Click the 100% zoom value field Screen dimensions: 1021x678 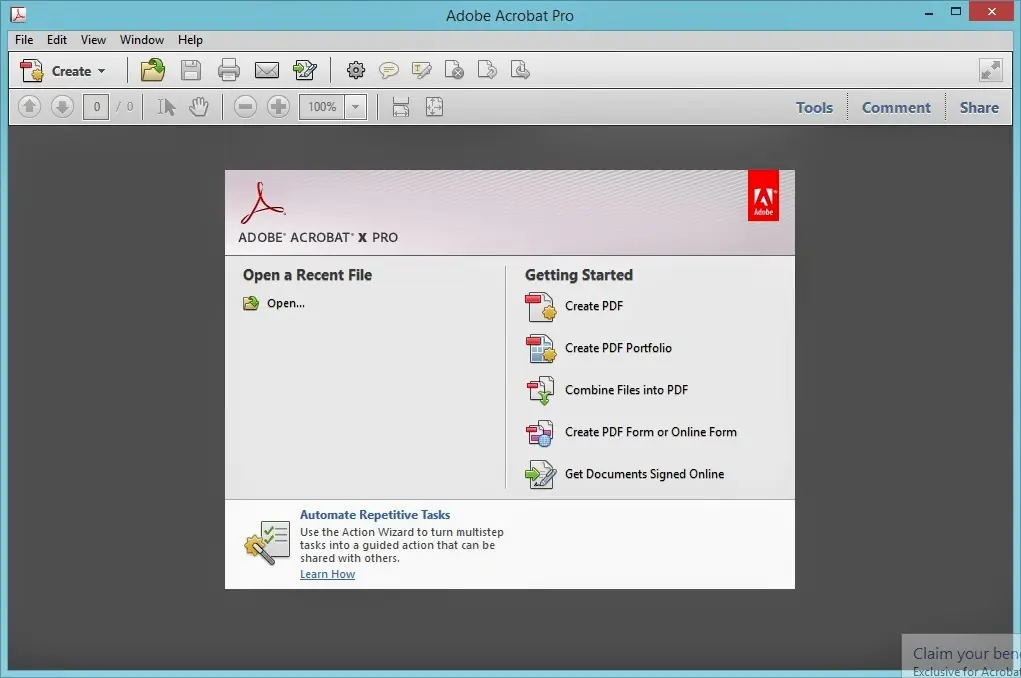(322, 107)
